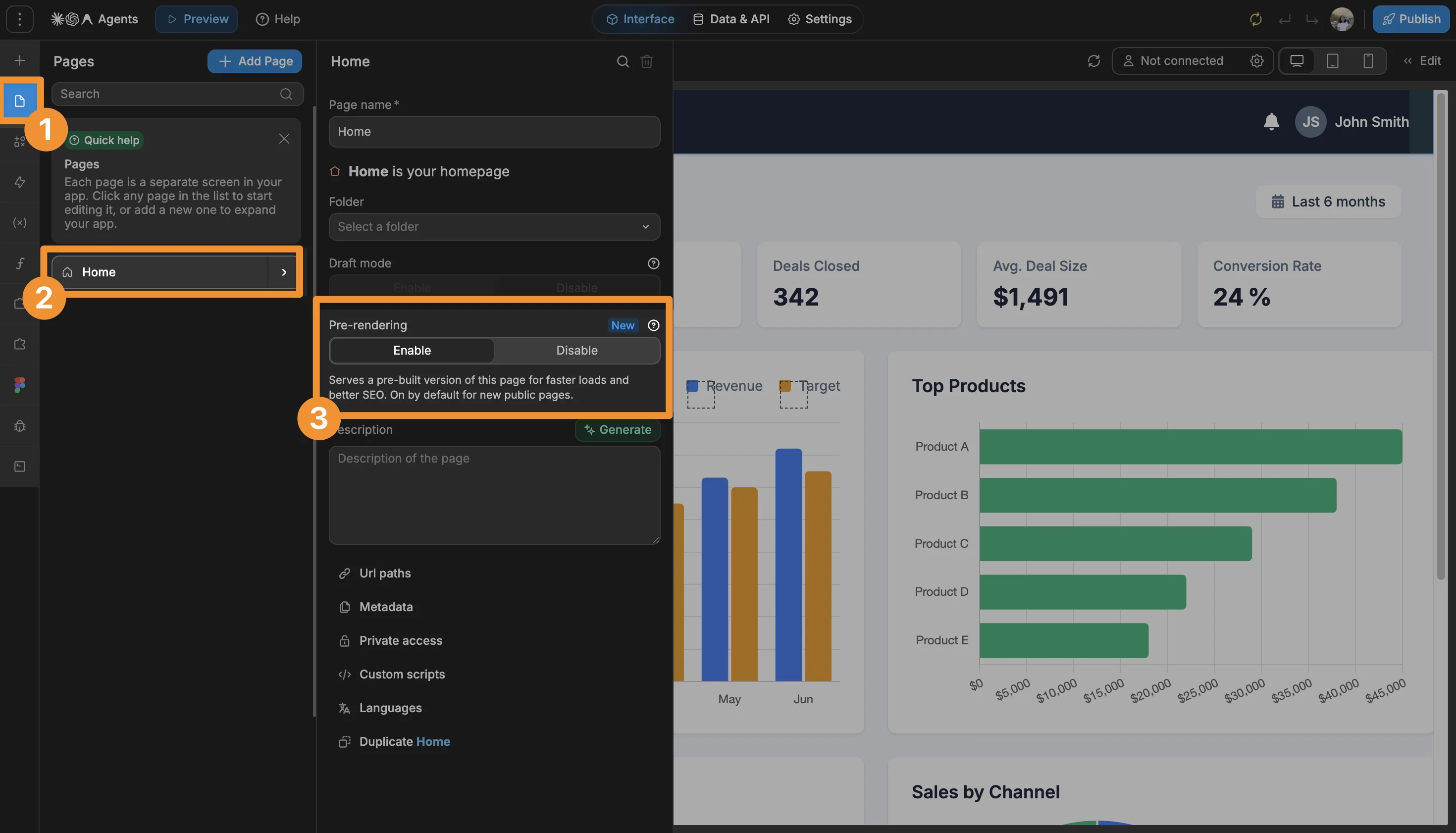Disable Pre-rendering for the page
The image size is (1456, 833).
point(576,350)
